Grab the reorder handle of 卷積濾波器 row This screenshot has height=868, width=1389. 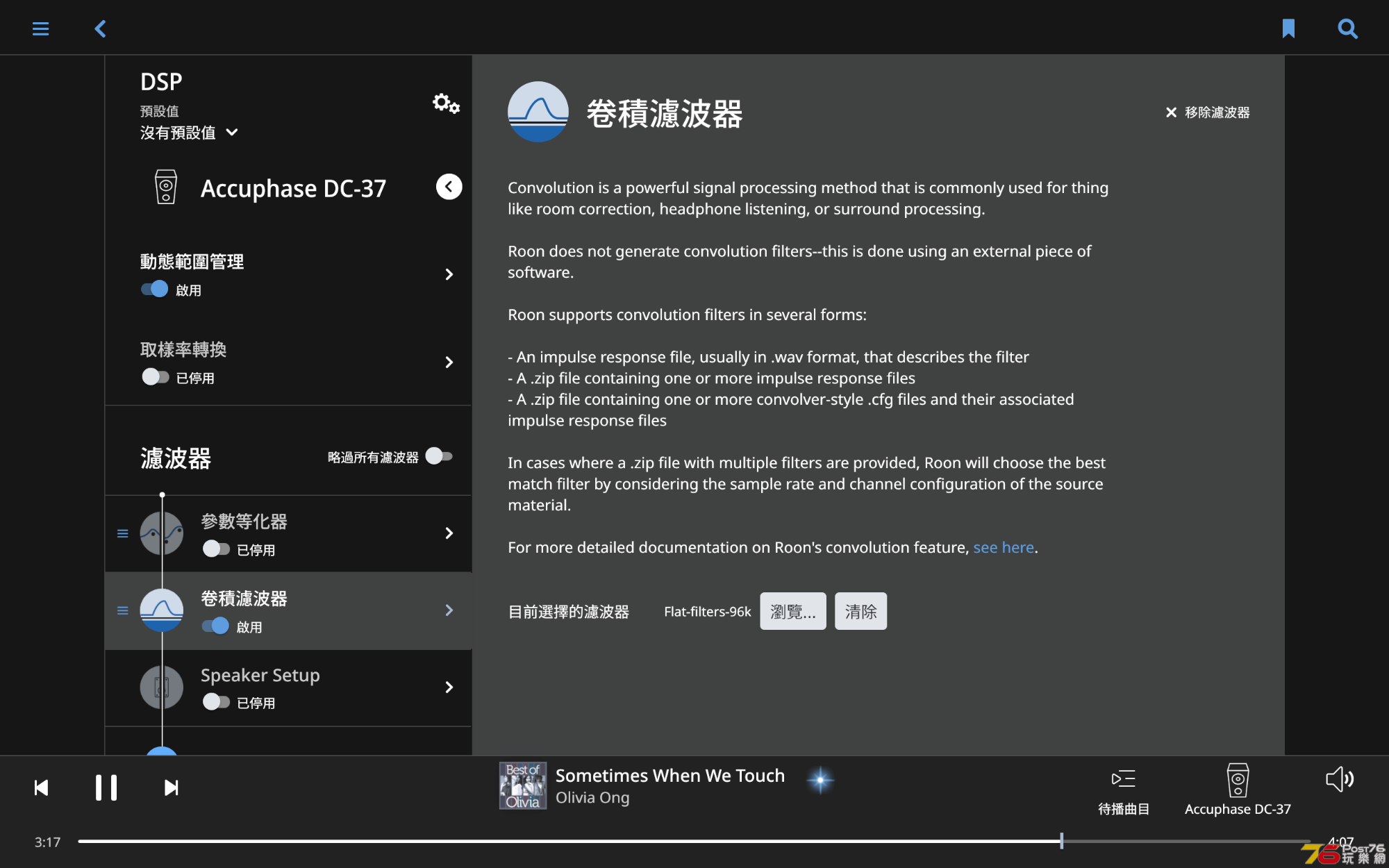123,610
